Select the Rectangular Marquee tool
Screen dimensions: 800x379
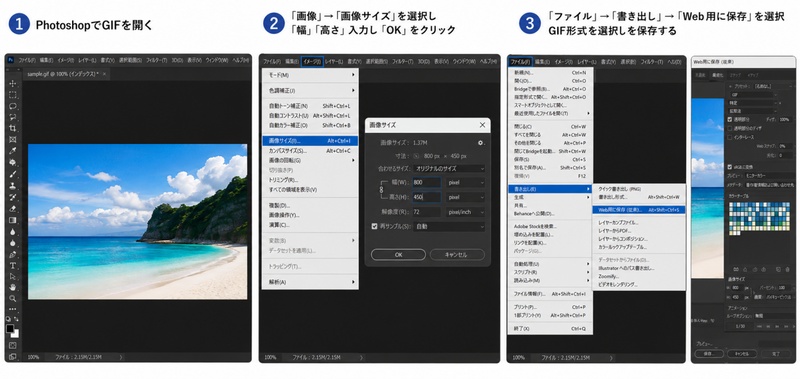pyautogui.click(x=13, y=94)
